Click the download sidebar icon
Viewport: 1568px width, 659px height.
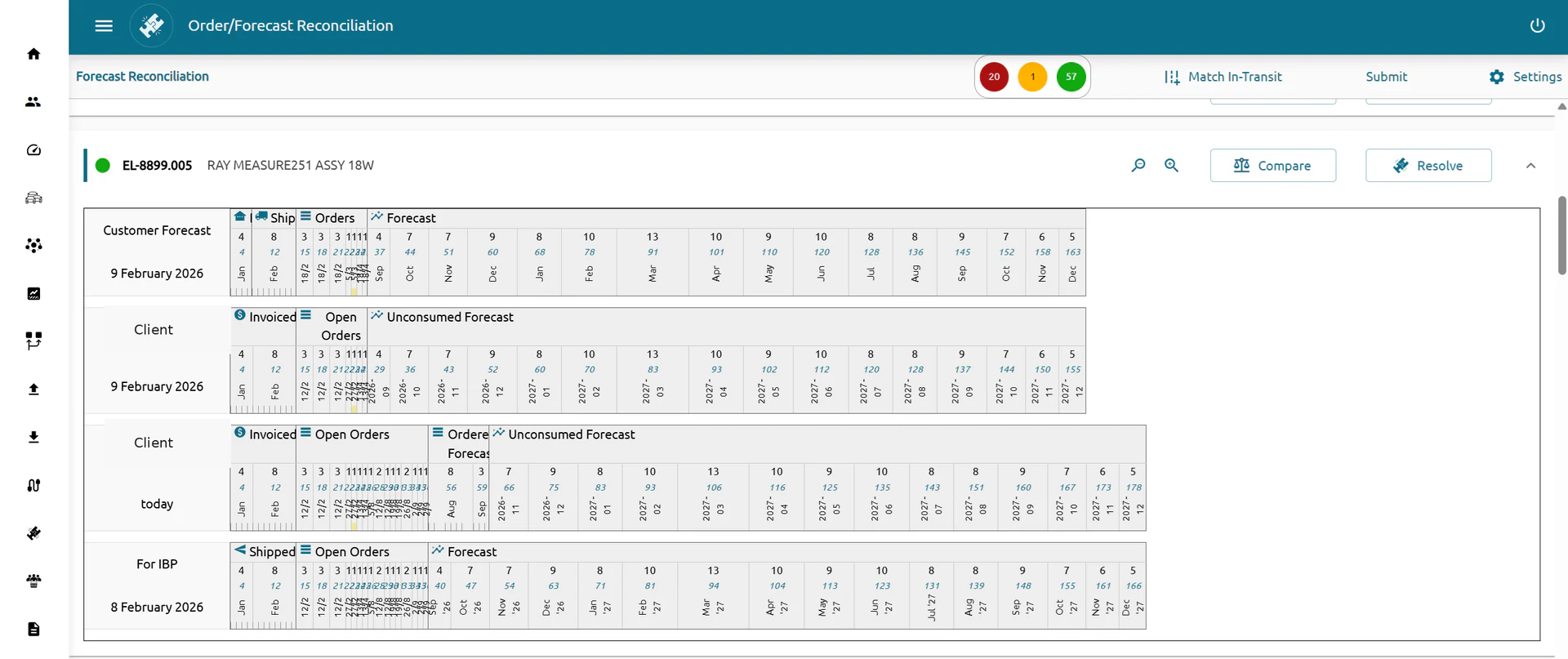[33, 438]
